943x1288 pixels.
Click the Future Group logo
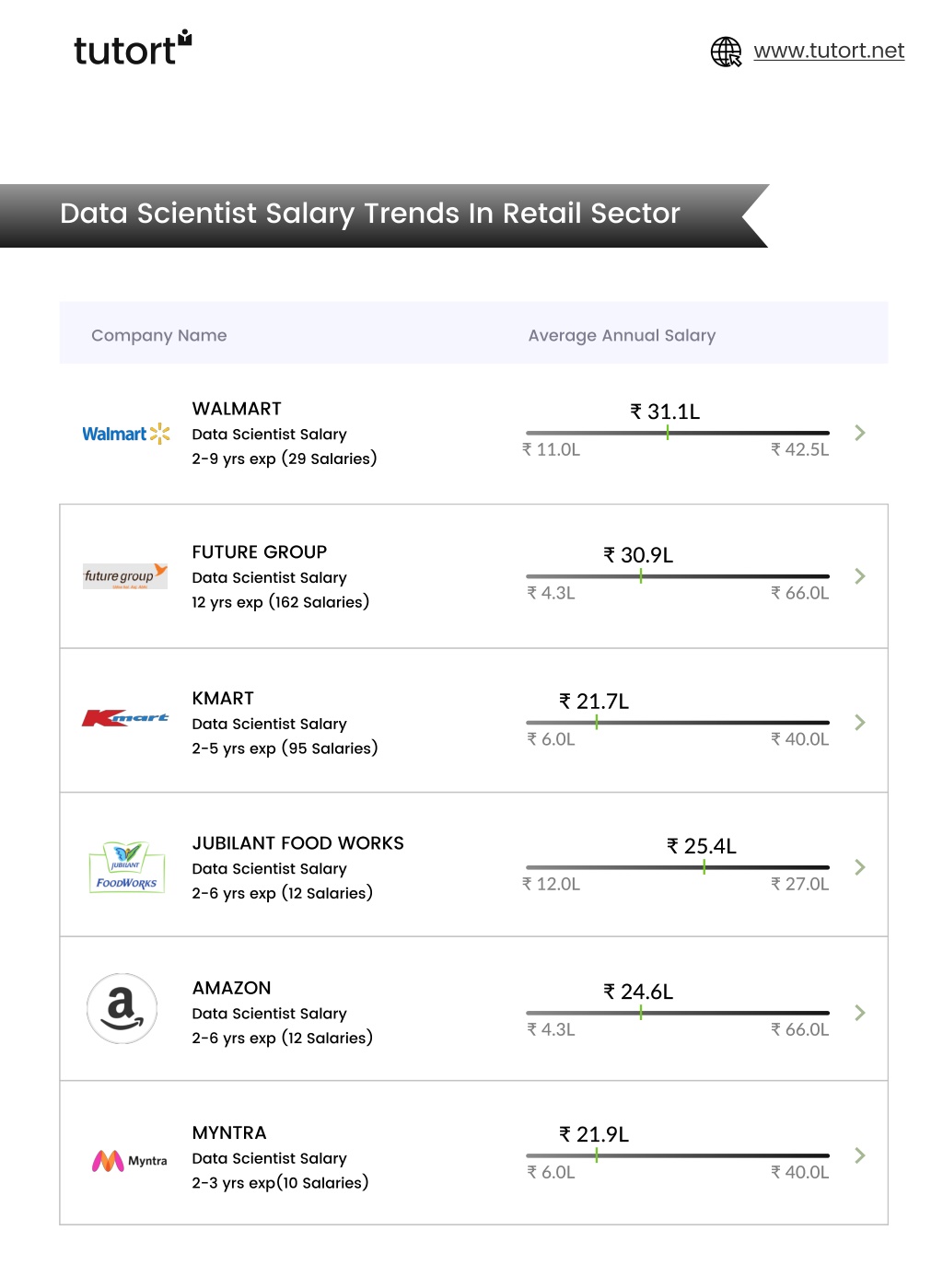(125, 576)
